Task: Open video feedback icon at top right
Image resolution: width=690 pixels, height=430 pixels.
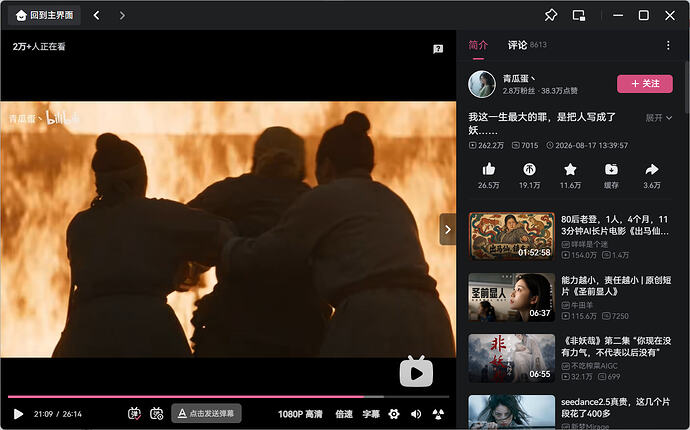Action: point(438,49)
